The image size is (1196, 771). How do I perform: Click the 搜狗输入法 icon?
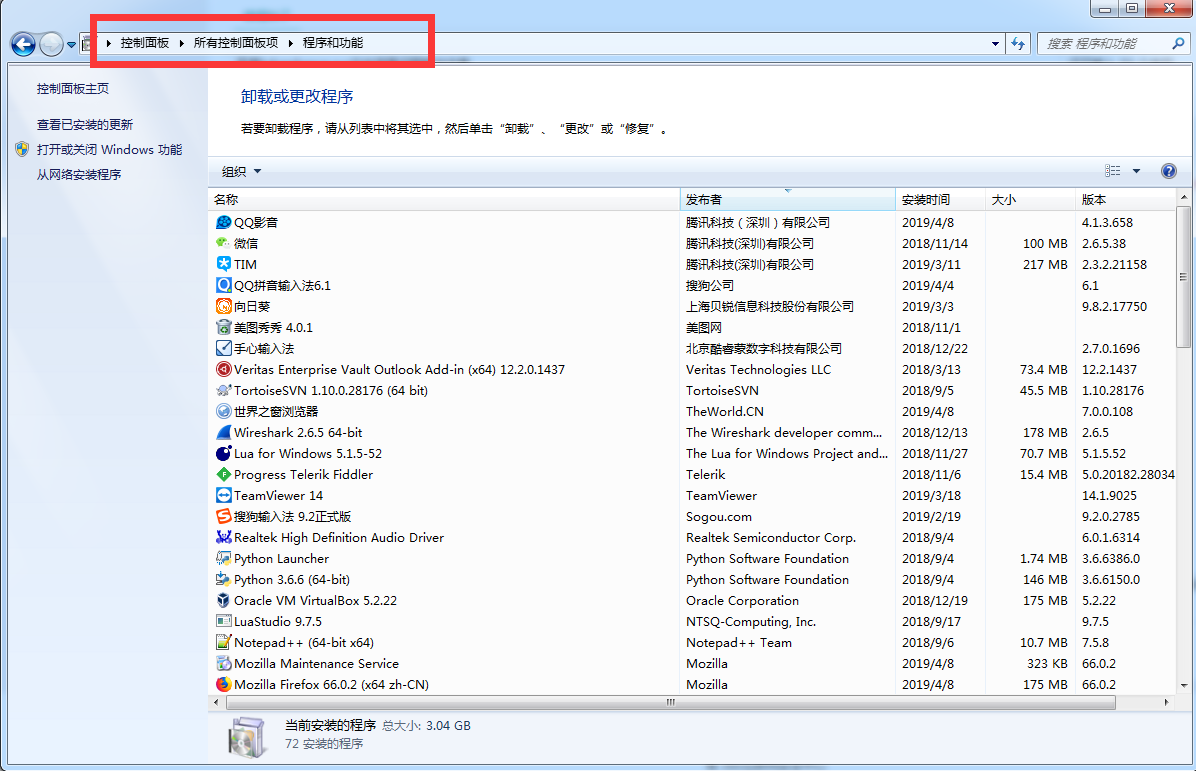[x=223, y=516]
